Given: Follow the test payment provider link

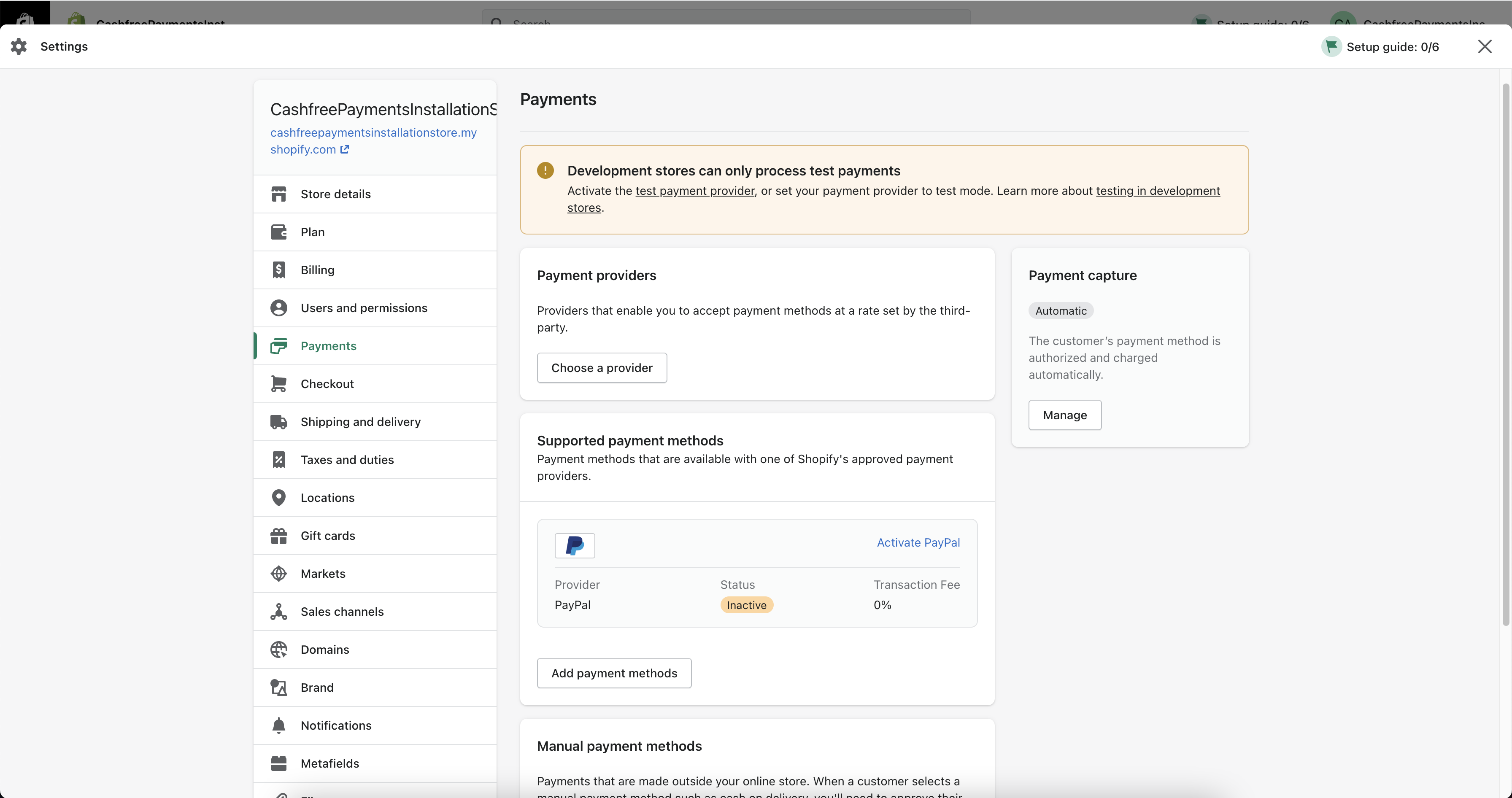Looking at the screenshot, I should click(695, 191).
